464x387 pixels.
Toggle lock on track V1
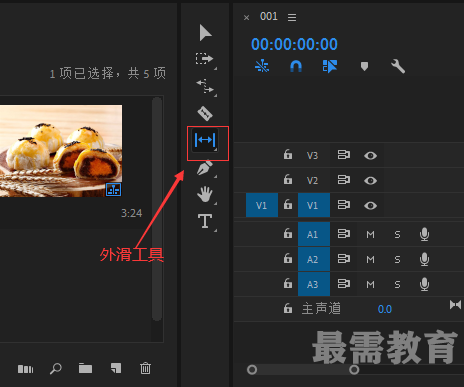(288, 205)
